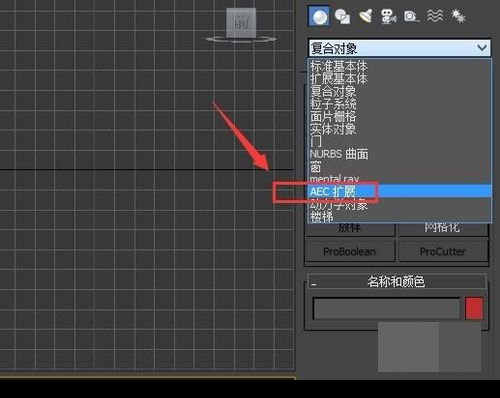Click the ProCutter button
The height and width of the screenshot is (398, 500).
point(443,251)
